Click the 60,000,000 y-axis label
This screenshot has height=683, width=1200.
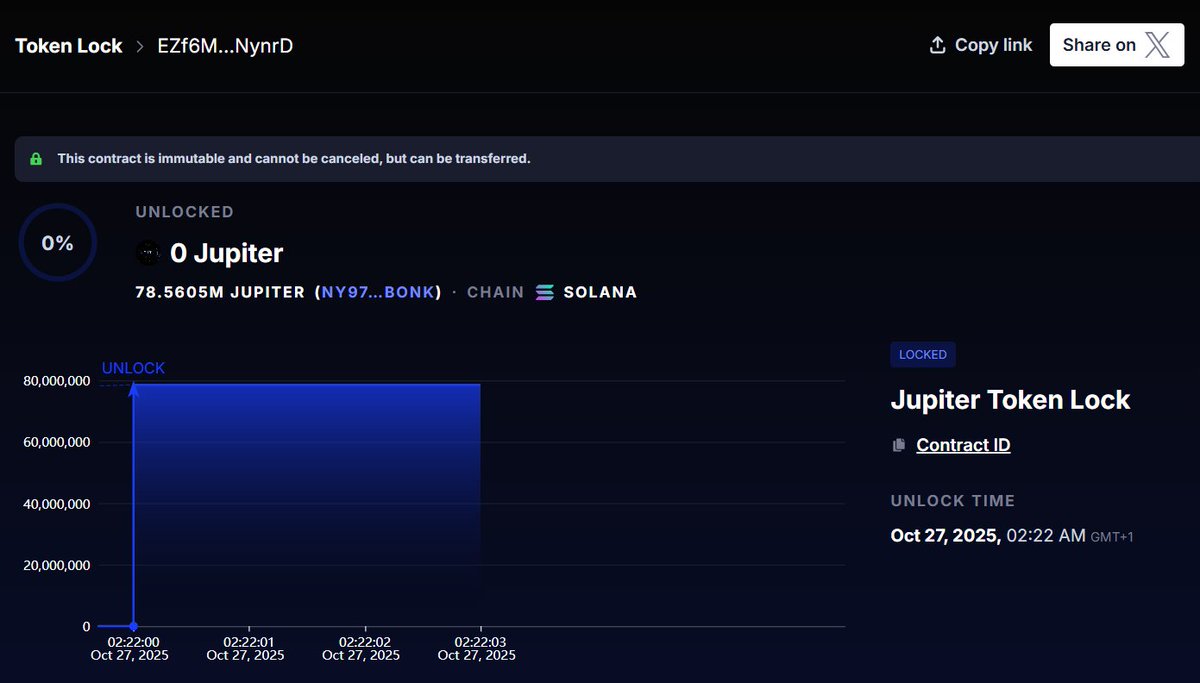pyautogui.click(x=56, y=442)
